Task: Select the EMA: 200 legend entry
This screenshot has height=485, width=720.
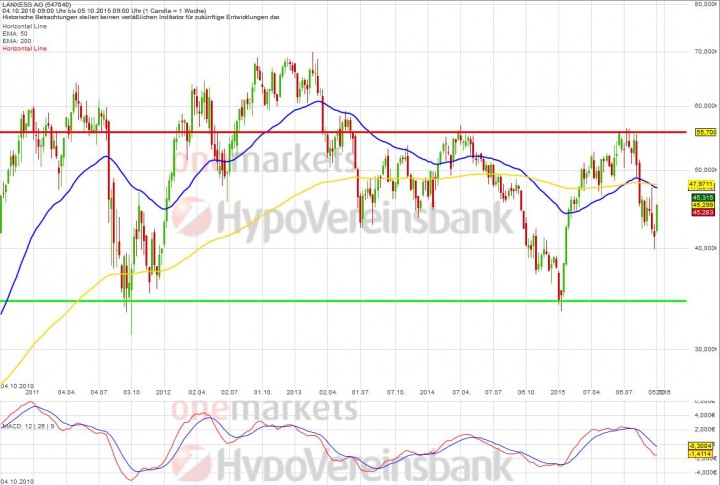Action: (x=15, y=41)
